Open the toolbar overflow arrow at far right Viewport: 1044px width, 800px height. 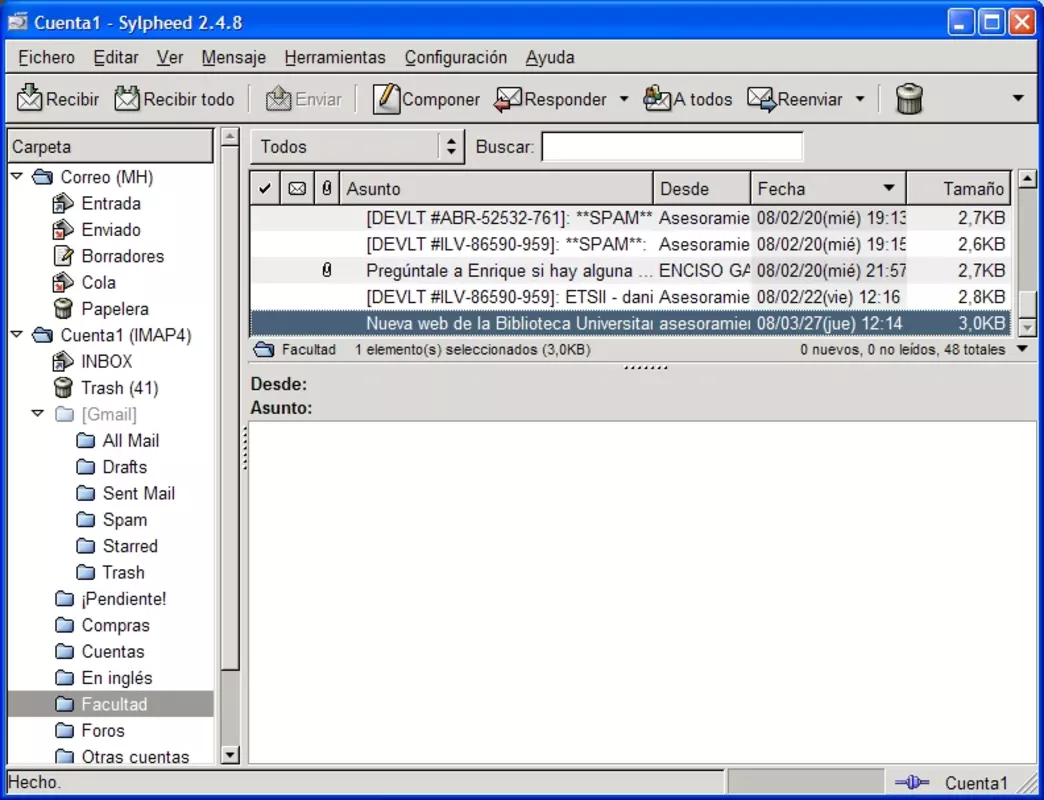(x=1018, y=99)
